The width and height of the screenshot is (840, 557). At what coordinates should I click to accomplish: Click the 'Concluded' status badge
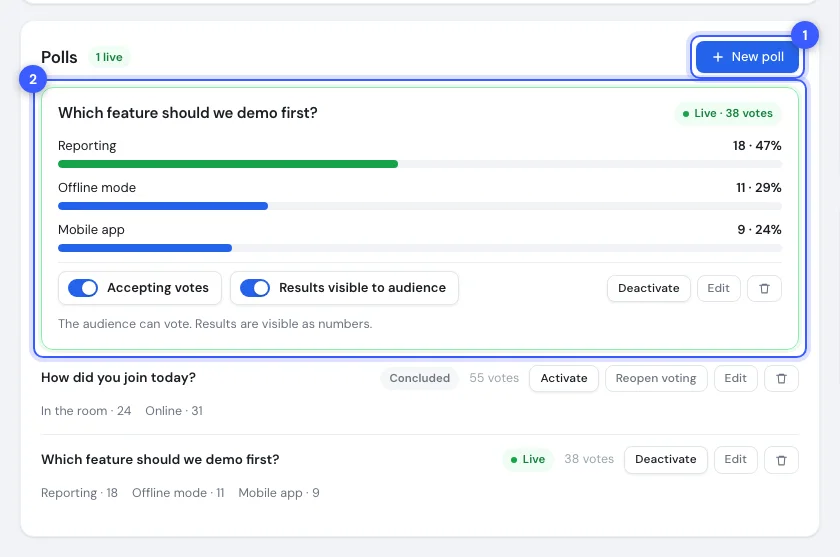[x=419, y=378]
